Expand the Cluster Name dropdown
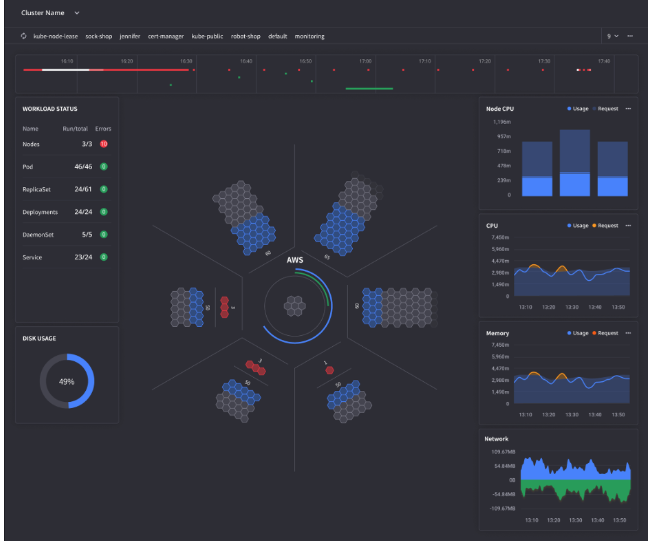The height and width of the screenshot is (541, 650). coord(50,13)
